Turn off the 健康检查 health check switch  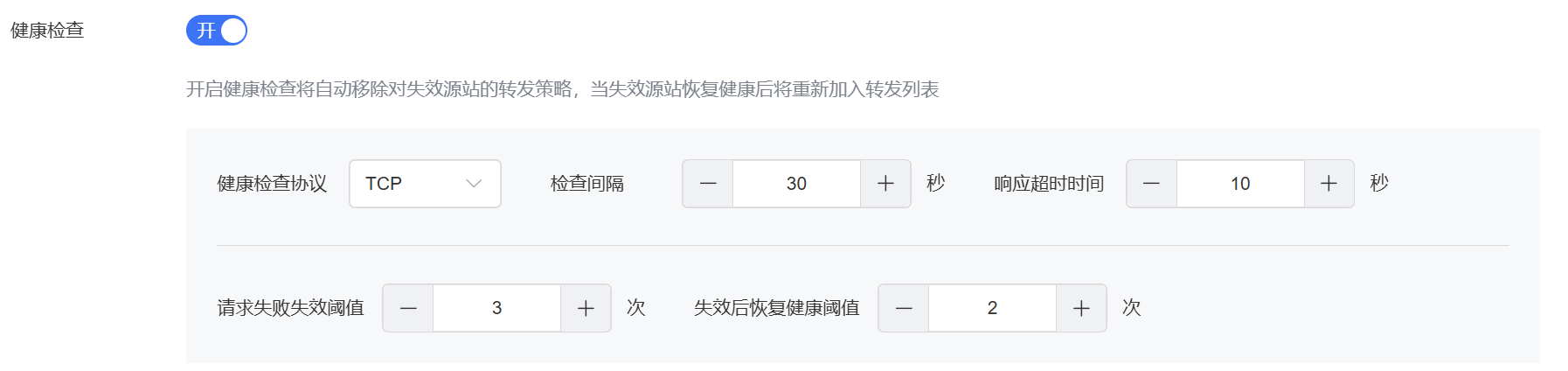[216, 31]
